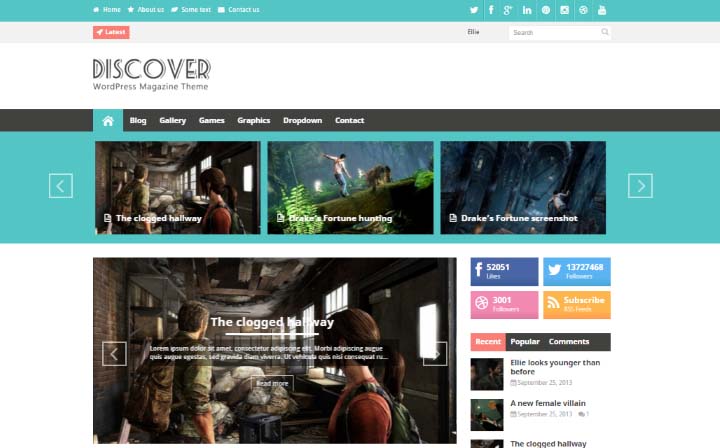Open the Contact menu item
Viewport: 720px width, 448px height.
[349, 120]
